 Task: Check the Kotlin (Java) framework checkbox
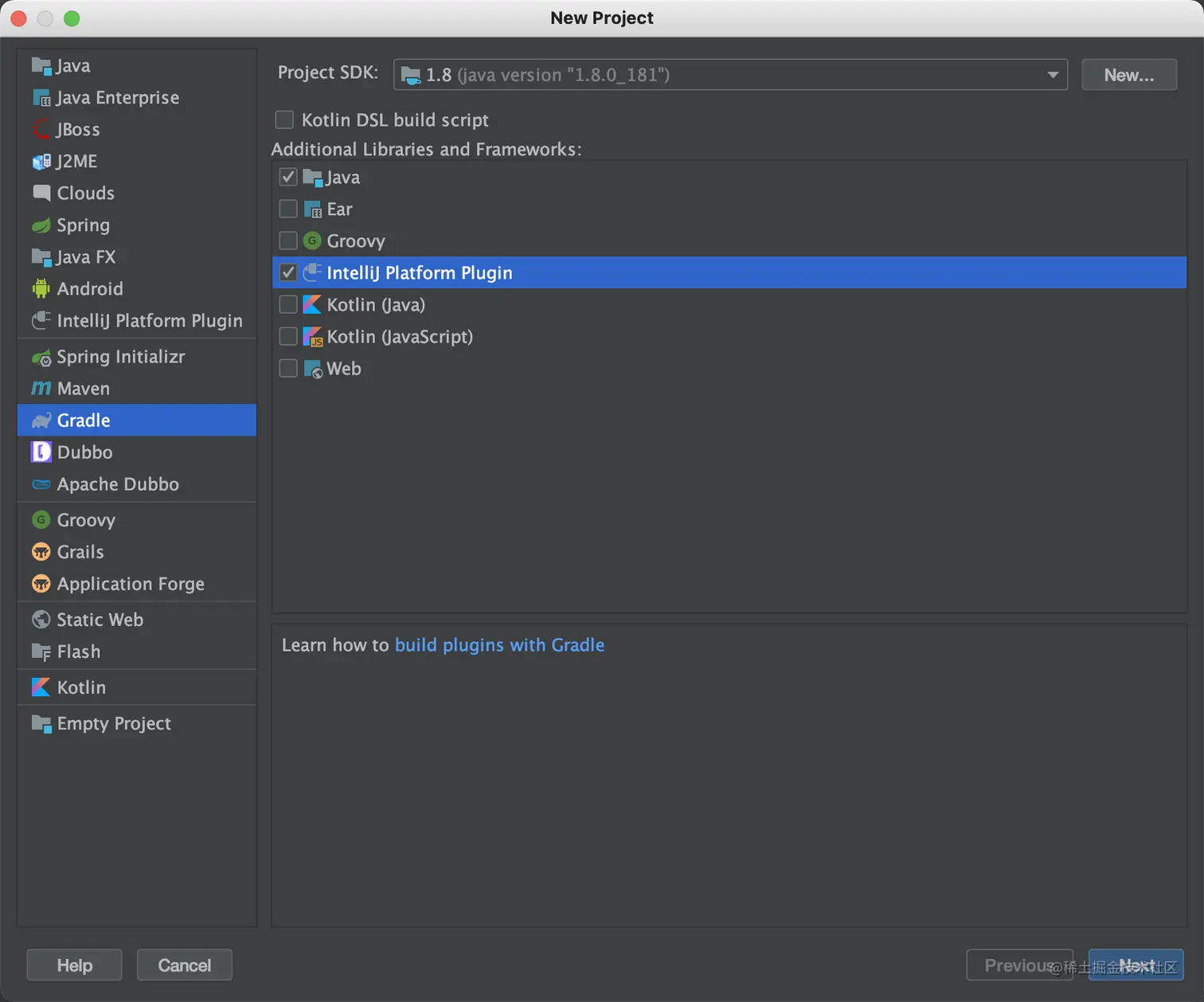click(x=288, y=304)
